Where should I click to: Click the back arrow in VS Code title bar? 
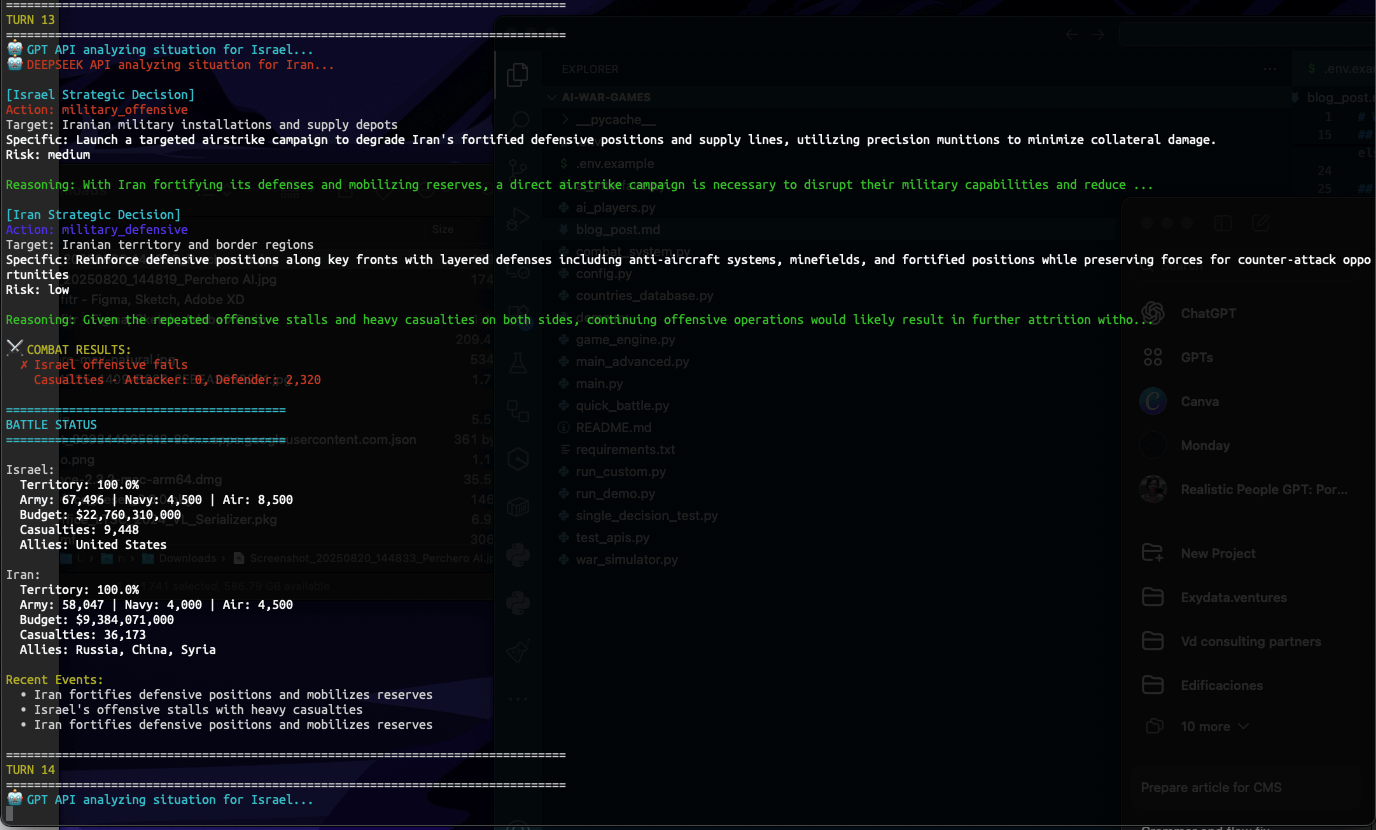point(1071,35)
